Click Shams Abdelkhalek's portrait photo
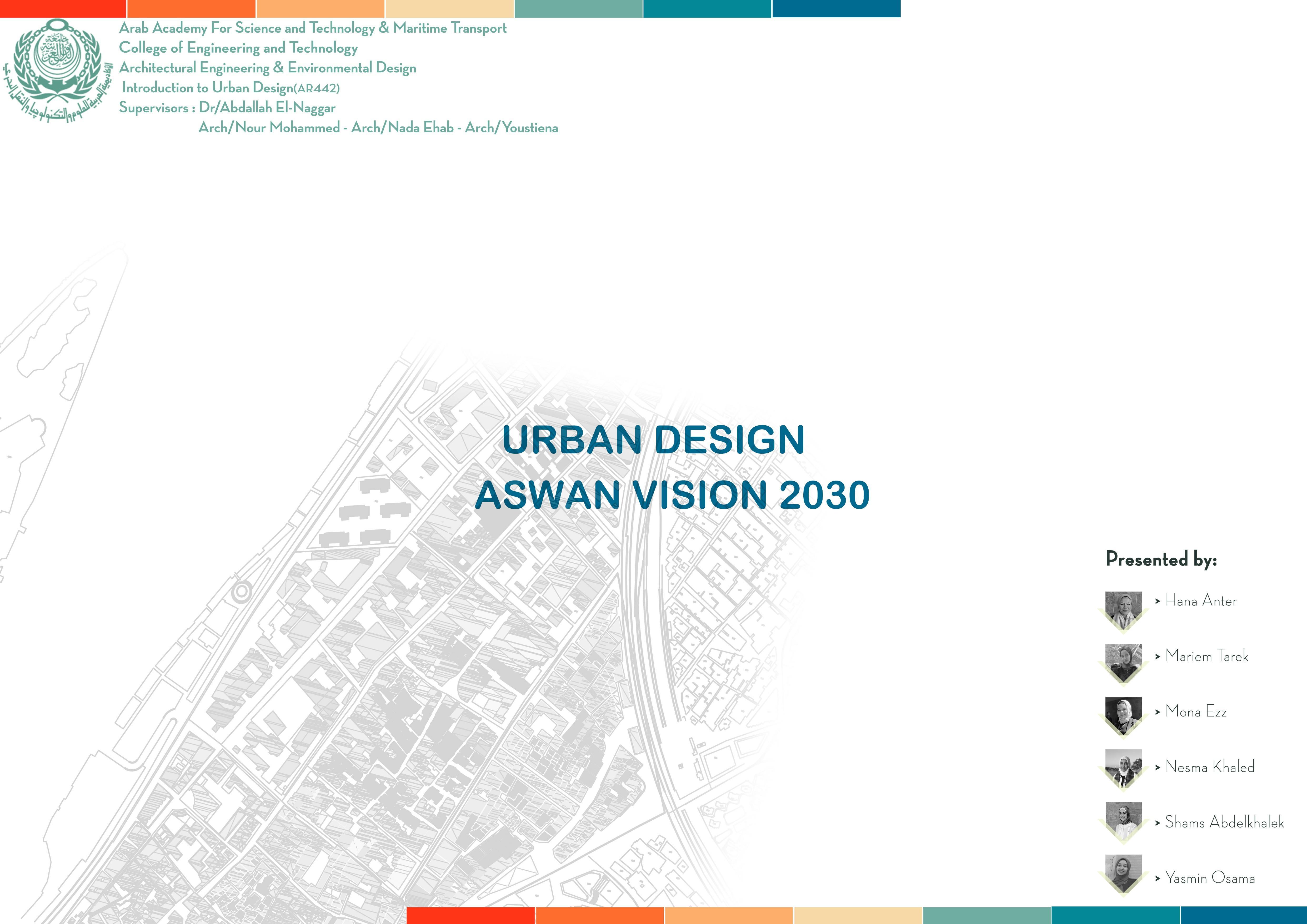Viewport: 1307px width, 924px height. (1123, 820)
